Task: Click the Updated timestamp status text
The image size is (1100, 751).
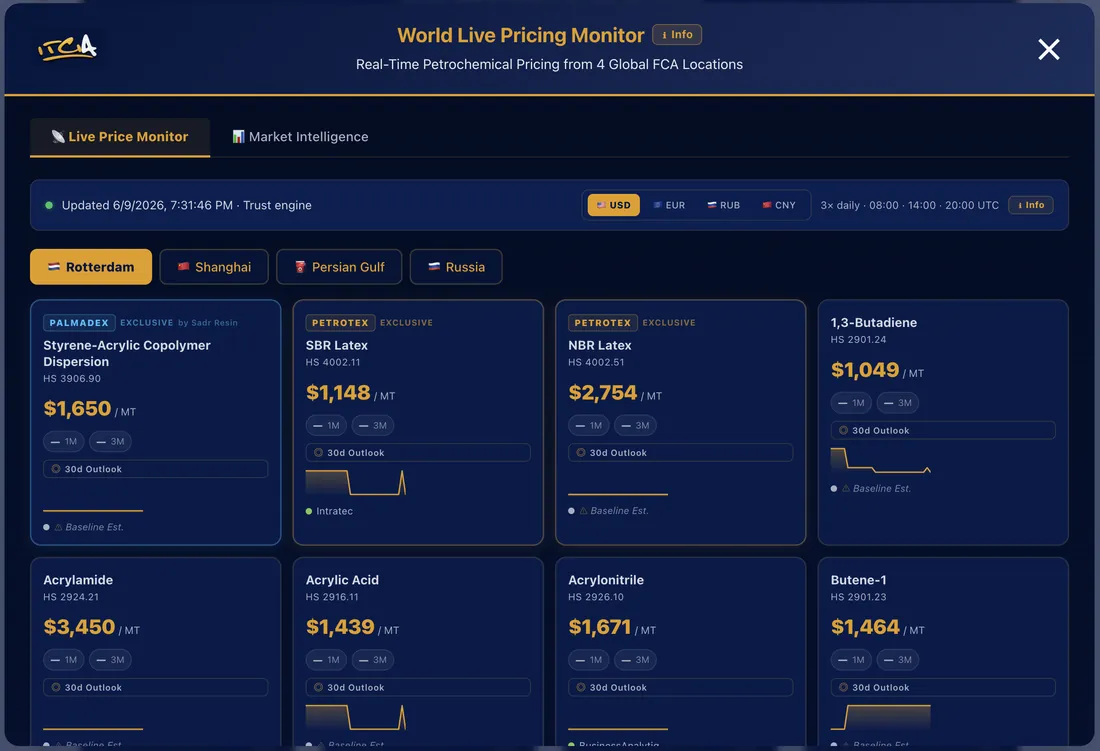Action: [187, 205]
